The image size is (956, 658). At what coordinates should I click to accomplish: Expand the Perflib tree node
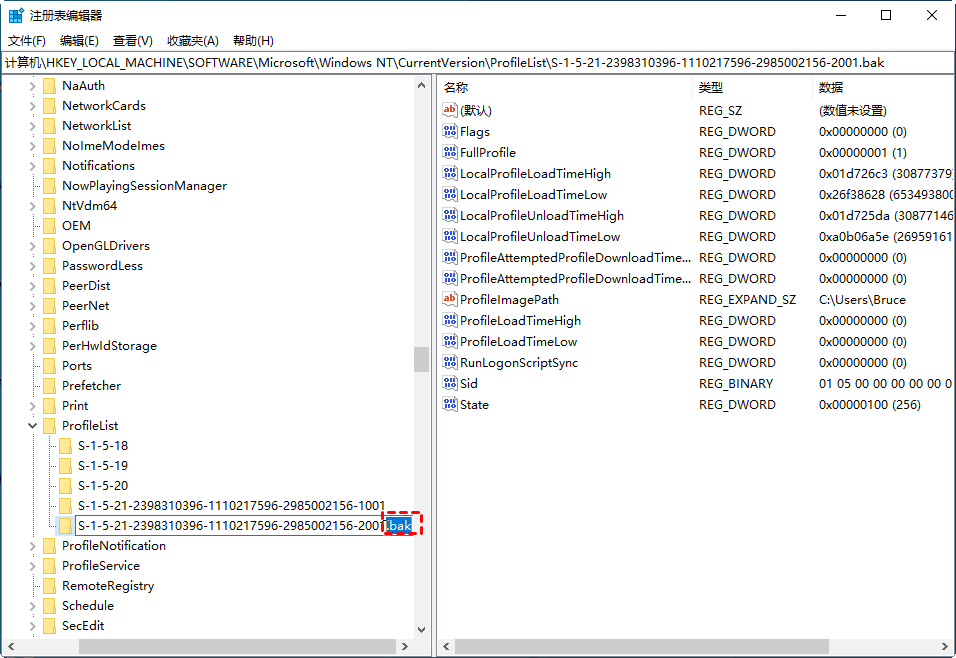(33, 326)
